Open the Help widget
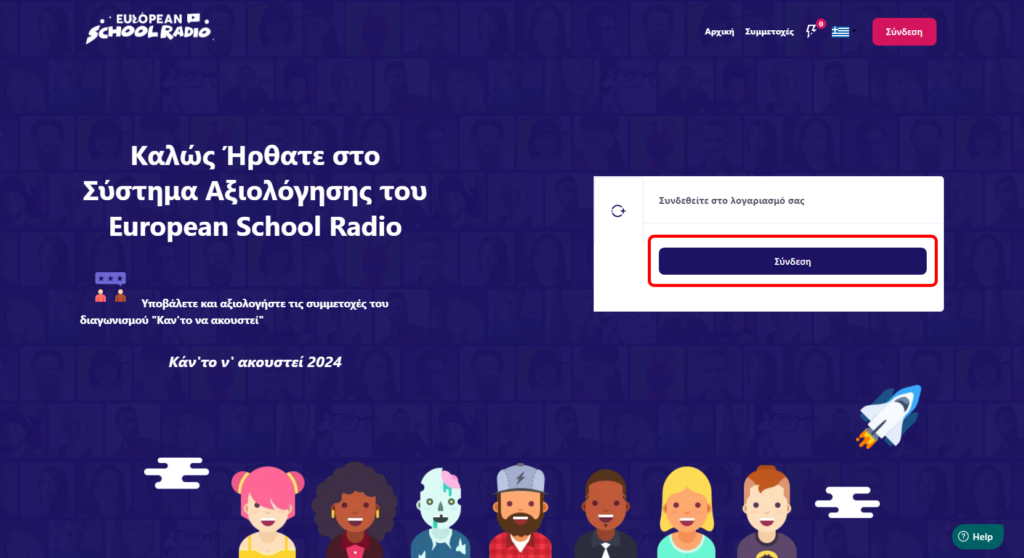 tap(977, 536)
